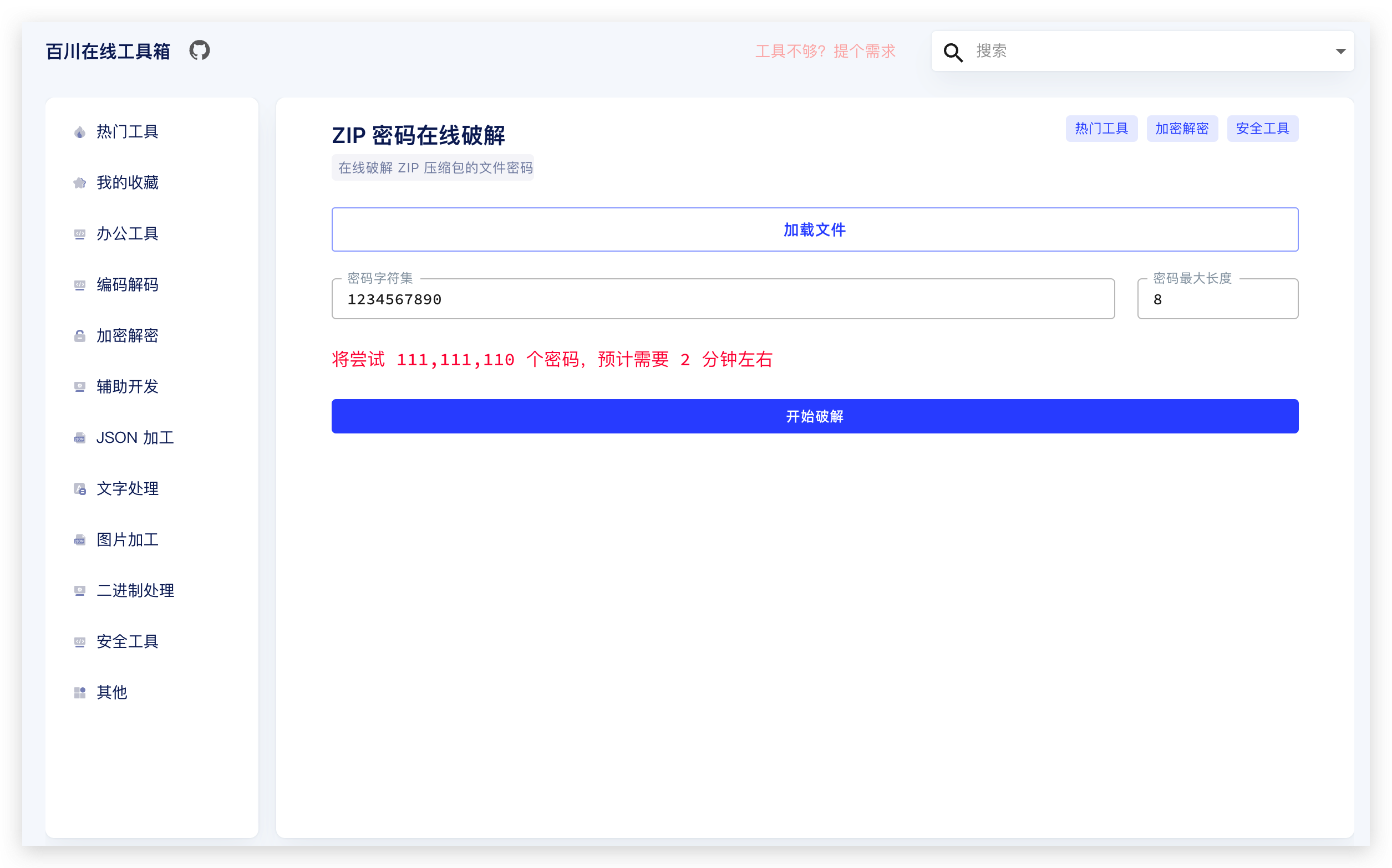Viewport: 1392px width, 868px height.
Task: Open the 提个需求 link
Action: 865,51
